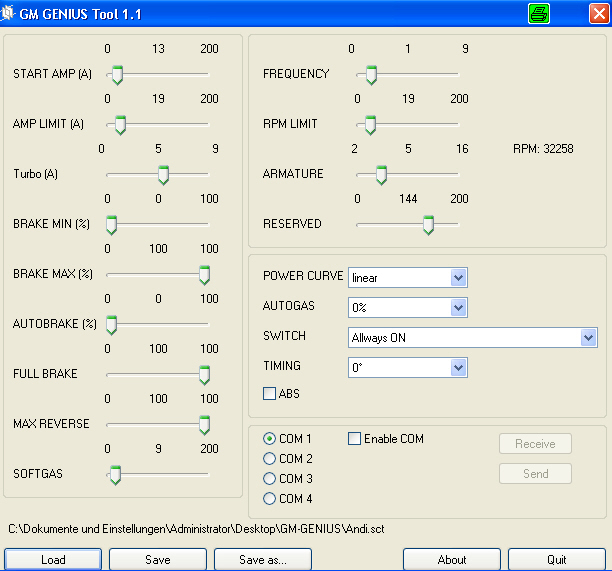Click the SOFTGAS slider thumb
612x571 pixels.
[115, 475]
